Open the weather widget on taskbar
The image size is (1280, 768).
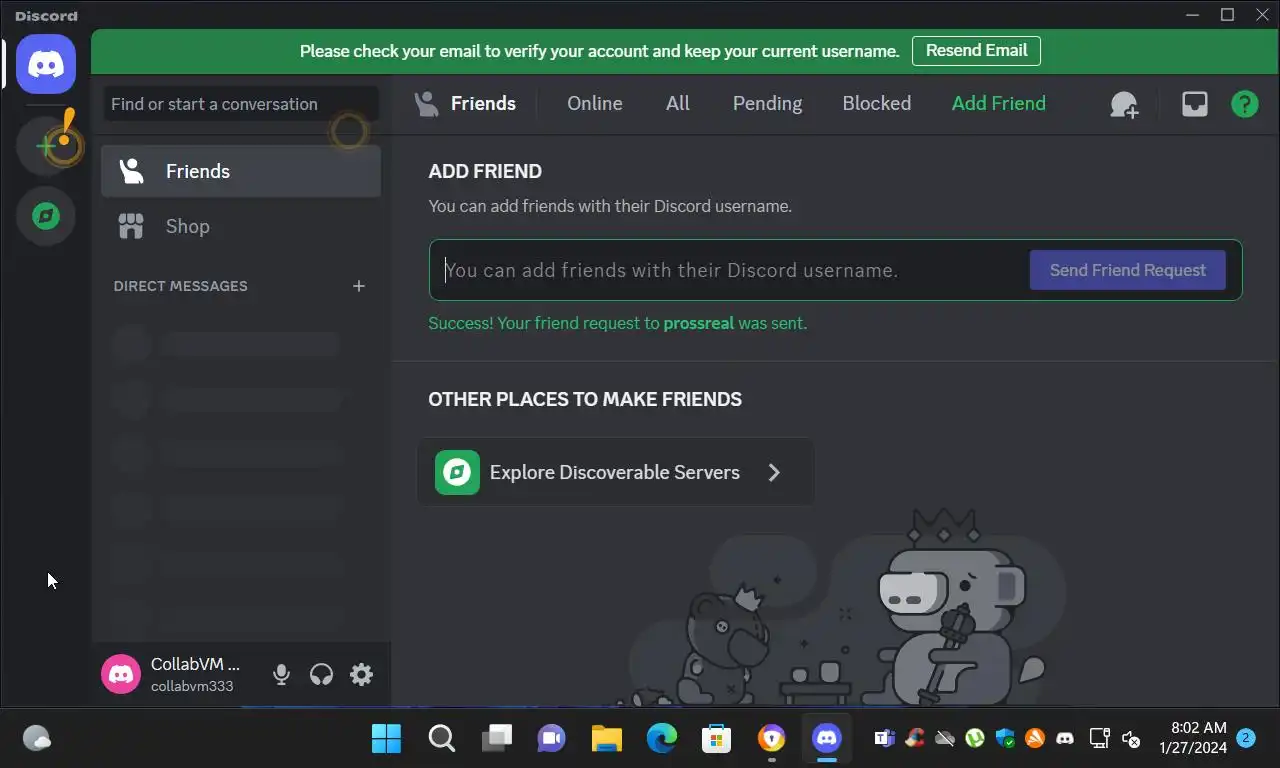pyautogui.click(x=37, y=739)
